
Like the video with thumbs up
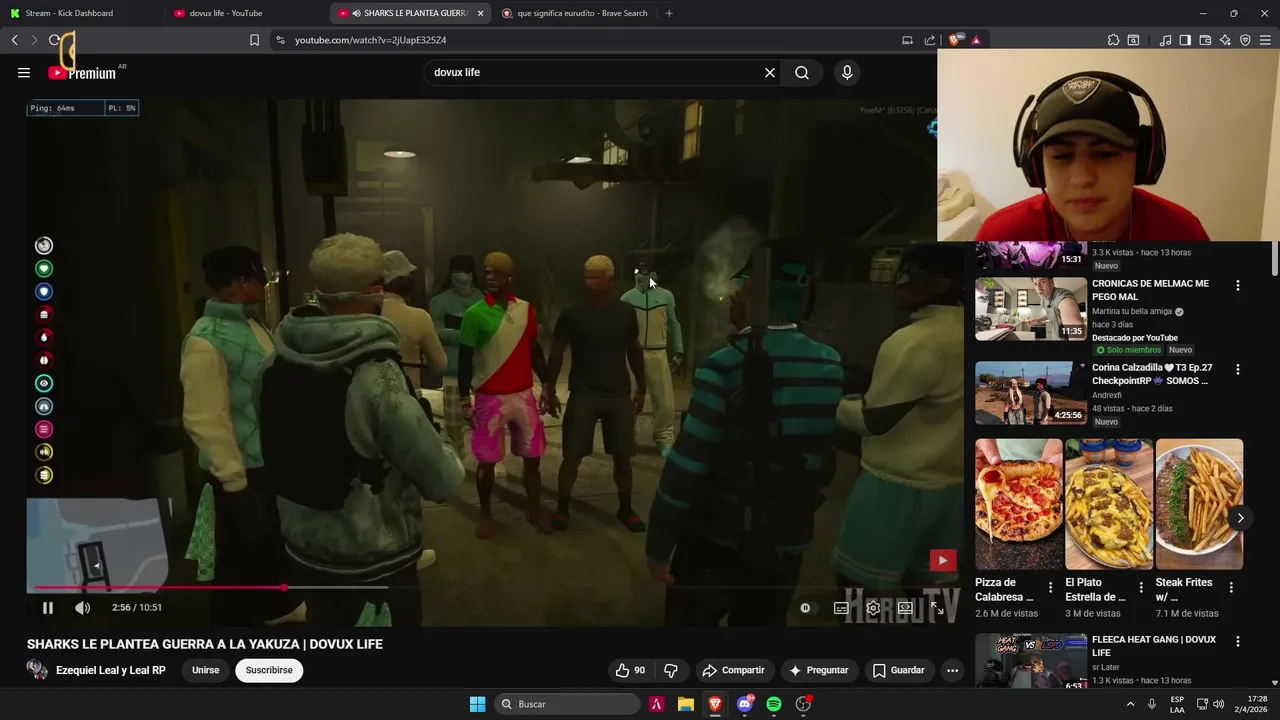point(630,670)
